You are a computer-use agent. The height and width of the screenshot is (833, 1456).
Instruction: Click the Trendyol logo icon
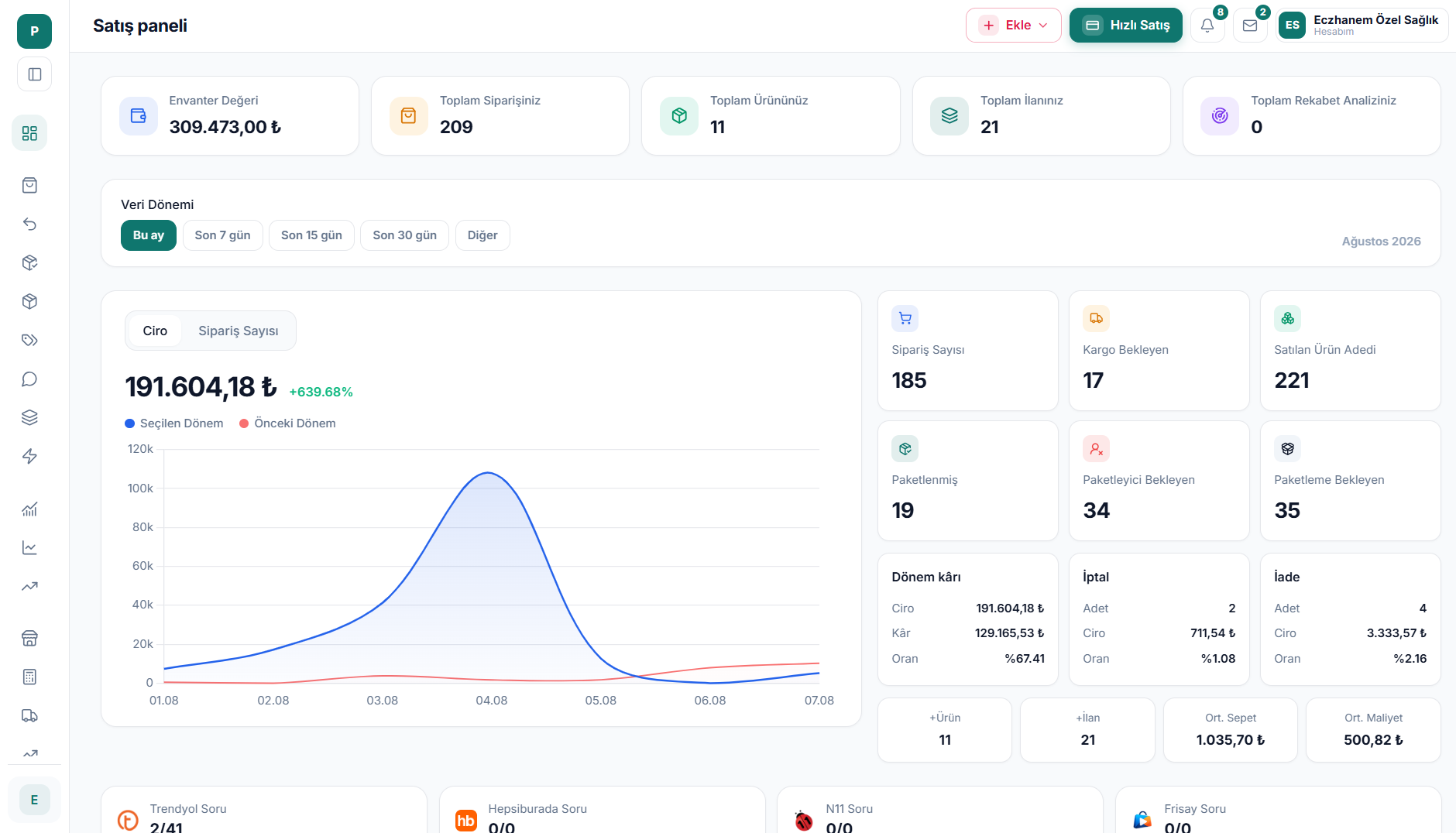click(x=128, y=820)
